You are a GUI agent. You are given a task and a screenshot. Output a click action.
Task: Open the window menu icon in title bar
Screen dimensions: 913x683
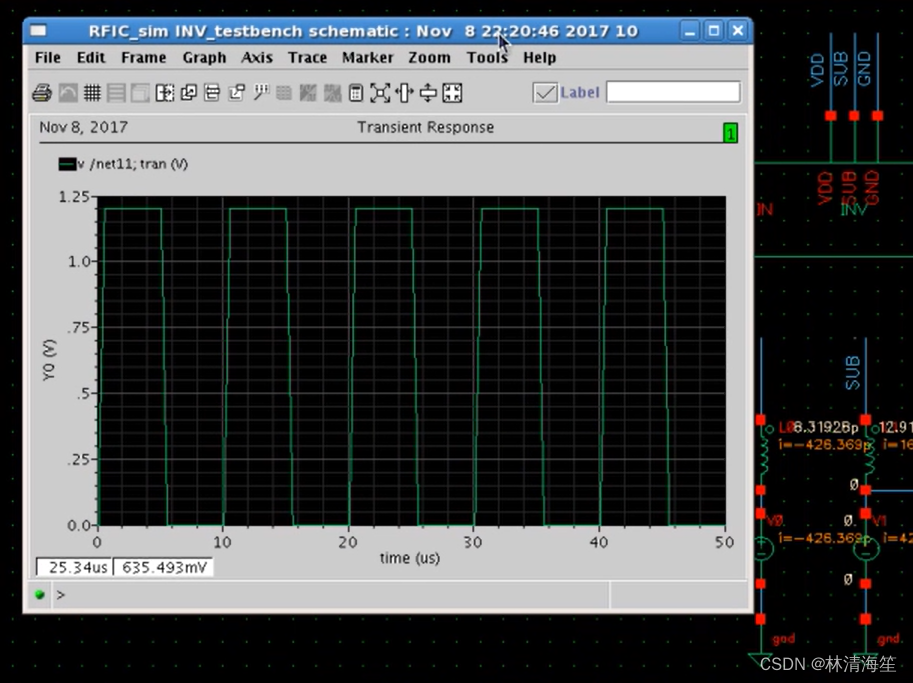click(x=38, y=30)
